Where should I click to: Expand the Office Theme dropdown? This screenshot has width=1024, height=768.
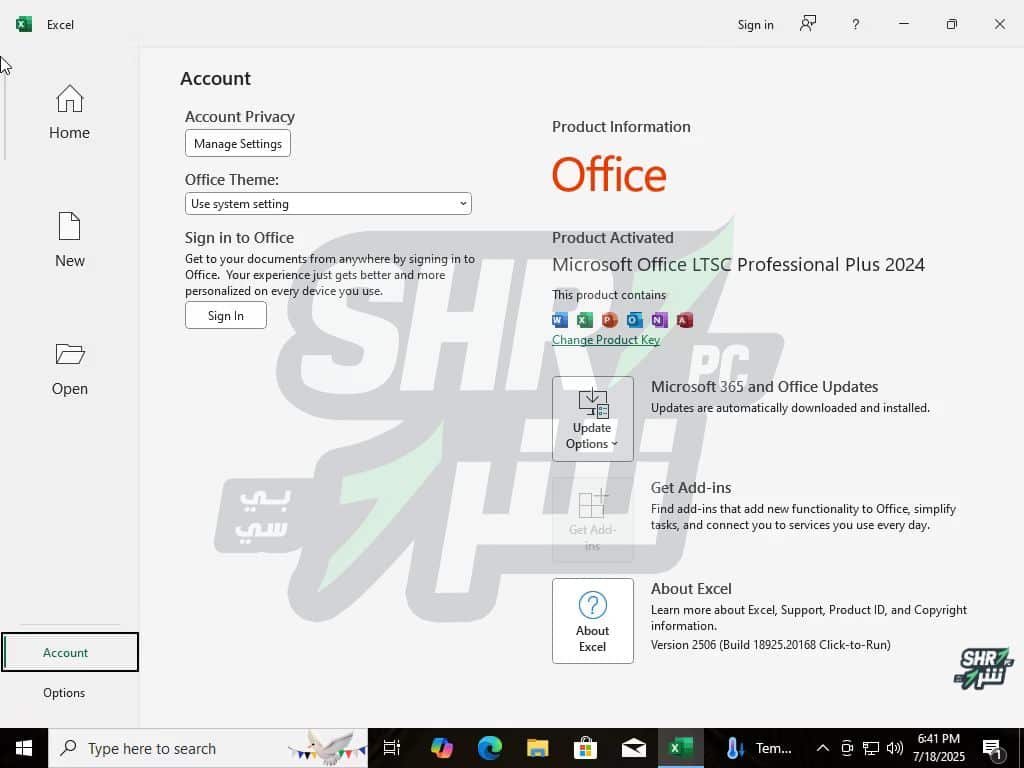click(x=328, y=204)
